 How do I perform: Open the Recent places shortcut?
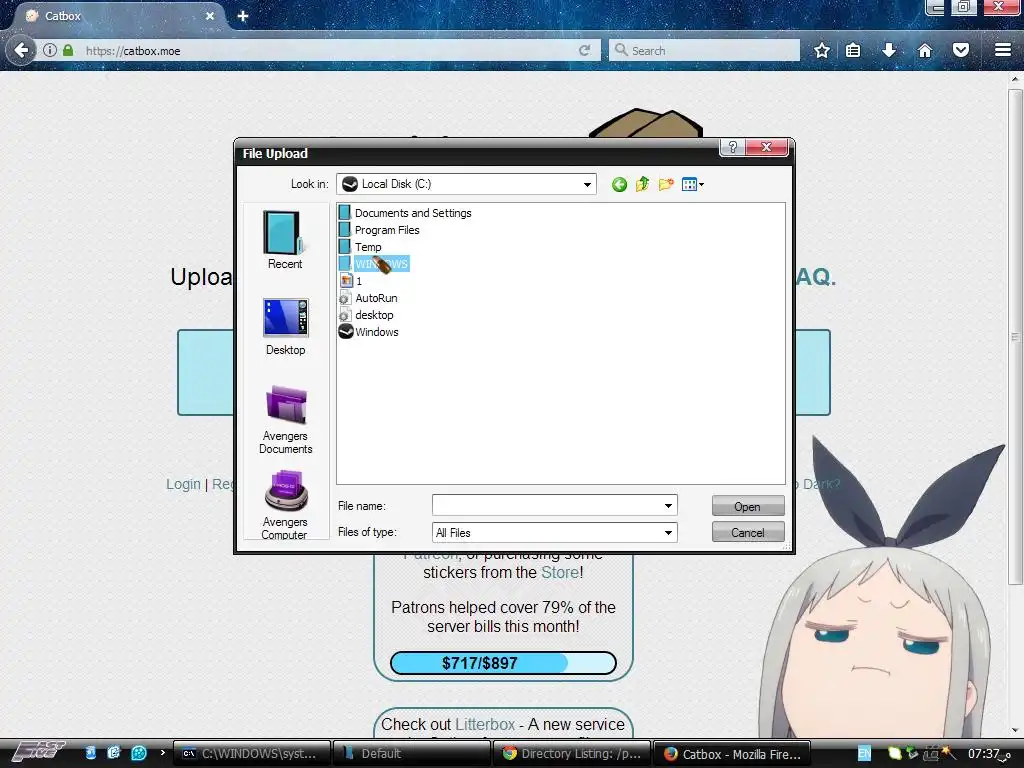(x=285, y=240)
